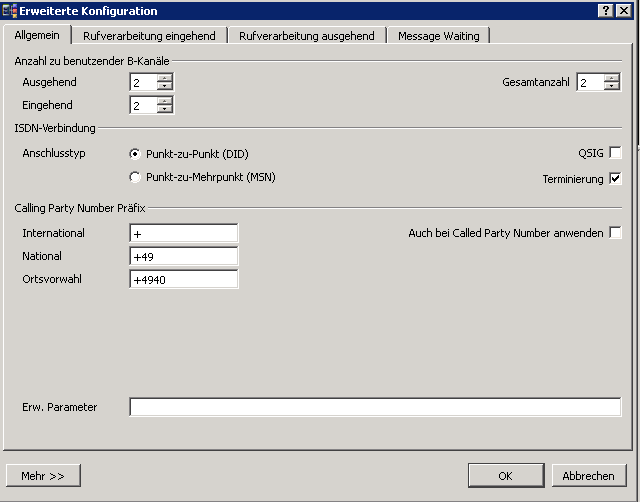The height and width of the screenshot is (502, 640).
Task: Switch to Rufverarbeitung eingehend tab
Action: coord(149,36)
